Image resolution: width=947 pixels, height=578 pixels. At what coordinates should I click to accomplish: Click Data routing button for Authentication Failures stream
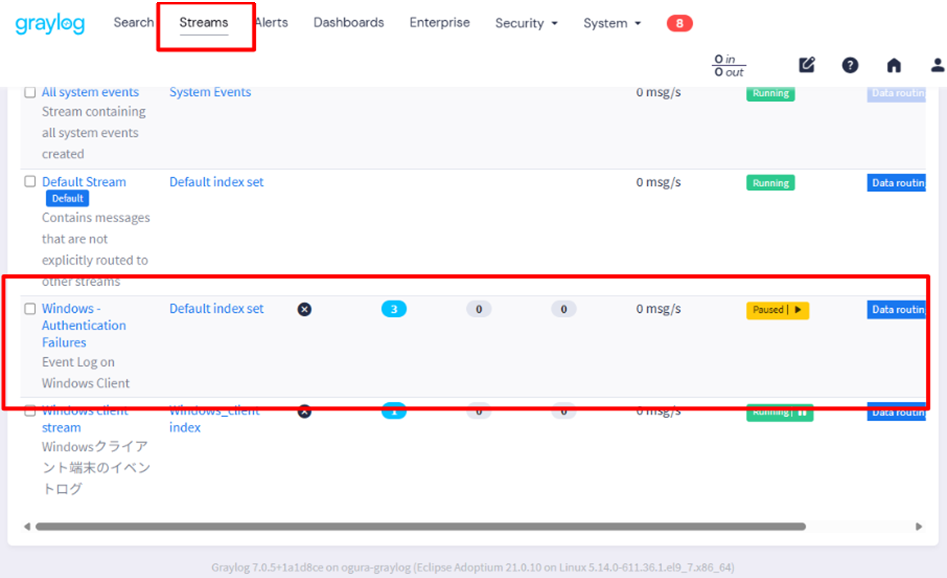[896, 309]
